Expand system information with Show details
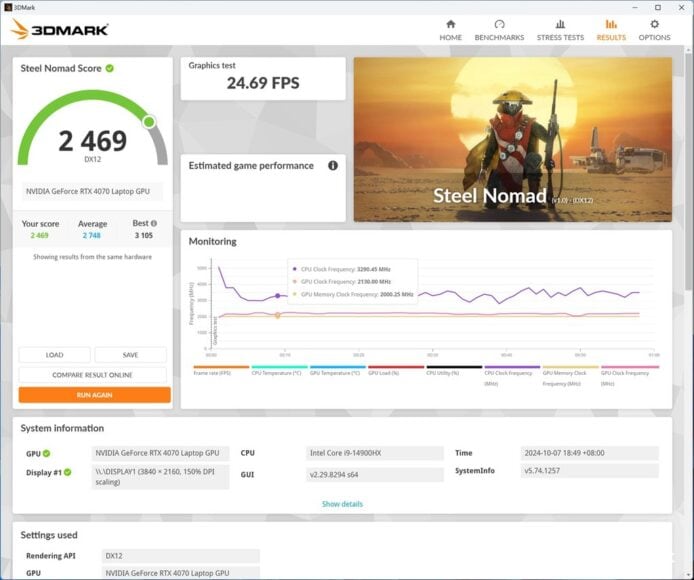Viewport: 694px width, 580px height. [342, 504]
